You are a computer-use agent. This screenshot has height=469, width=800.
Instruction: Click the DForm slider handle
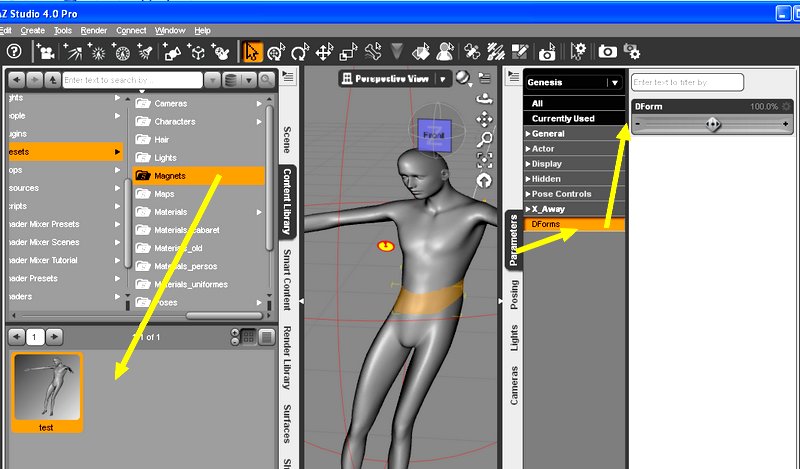713,124
